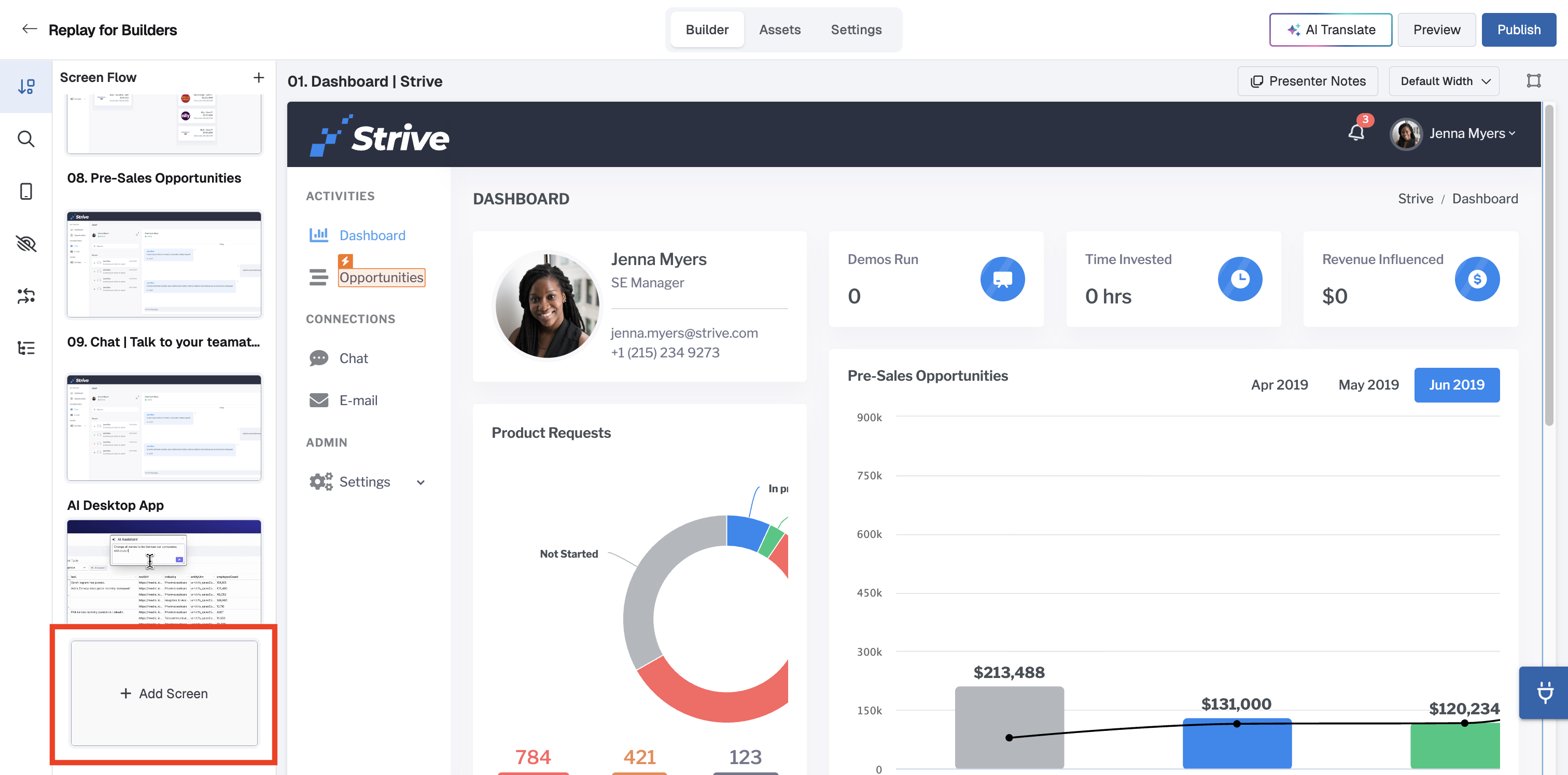Open the Settings sidebar item
1568x775 pixels.
(x=365, y=481)
